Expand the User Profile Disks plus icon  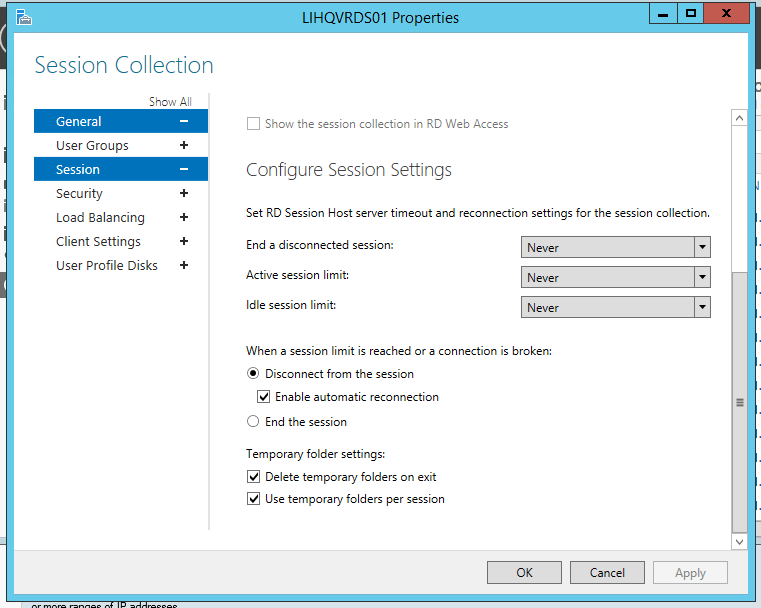184,265
